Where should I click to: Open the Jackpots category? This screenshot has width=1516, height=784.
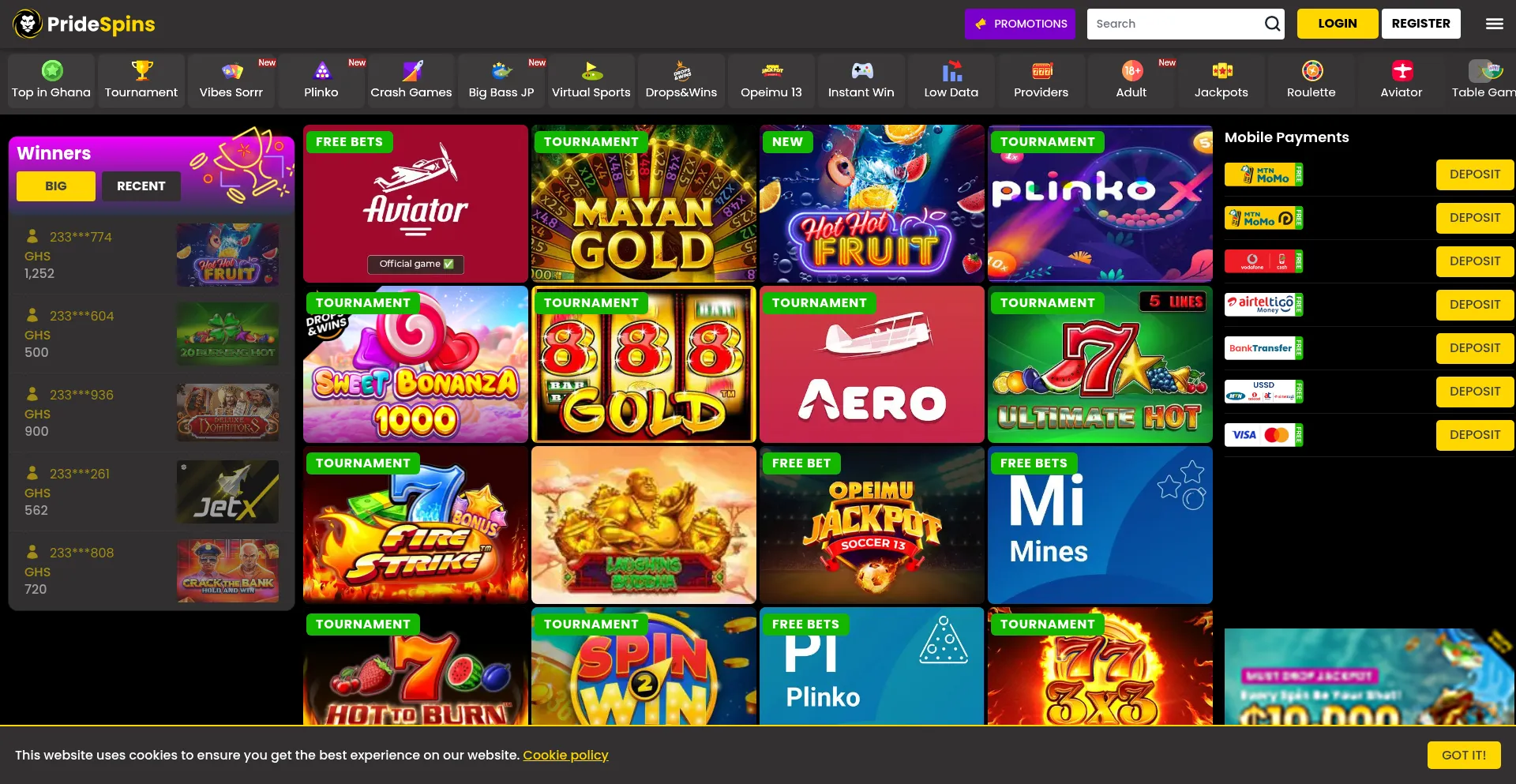coord(1221,81)
